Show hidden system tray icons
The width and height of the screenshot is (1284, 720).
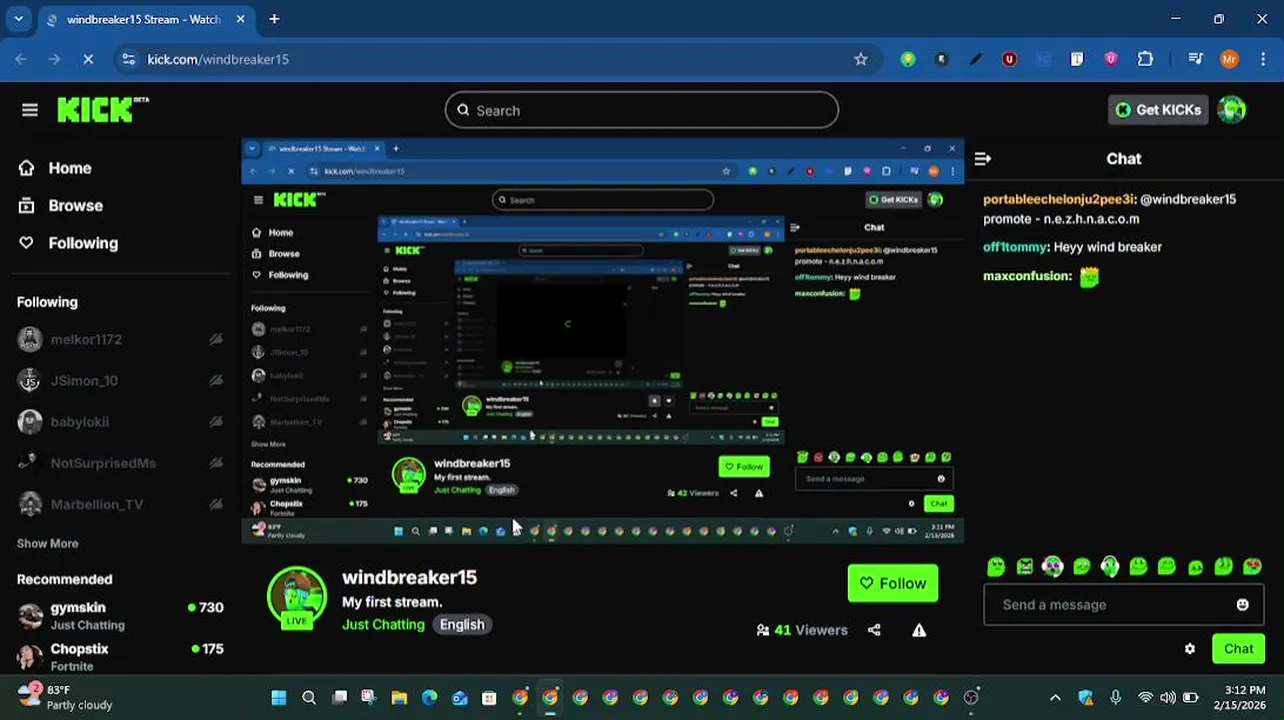click(1055, 698)
